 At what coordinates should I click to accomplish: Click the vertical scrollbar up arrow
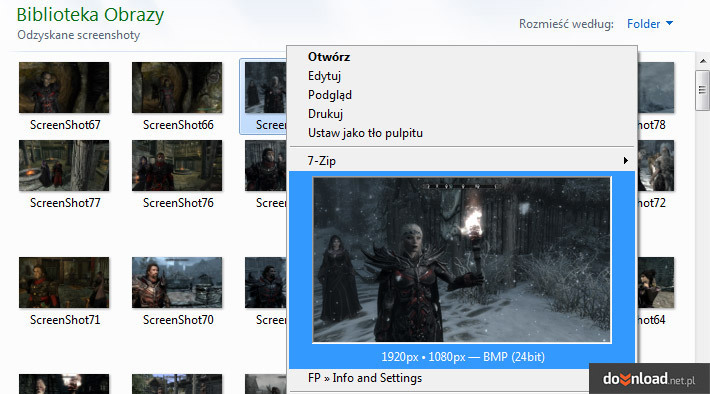coord(703,61)
